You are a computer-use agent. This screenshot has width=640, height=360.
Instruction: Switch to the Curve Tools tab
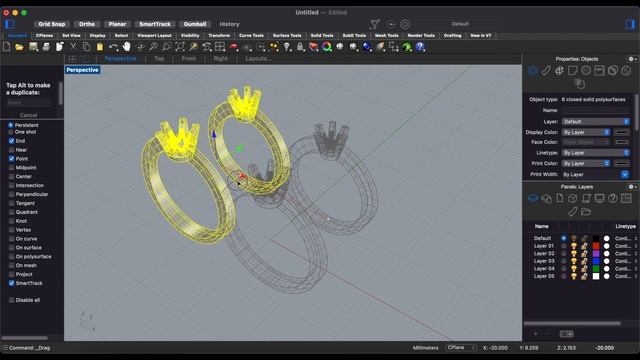click(251, 36)
